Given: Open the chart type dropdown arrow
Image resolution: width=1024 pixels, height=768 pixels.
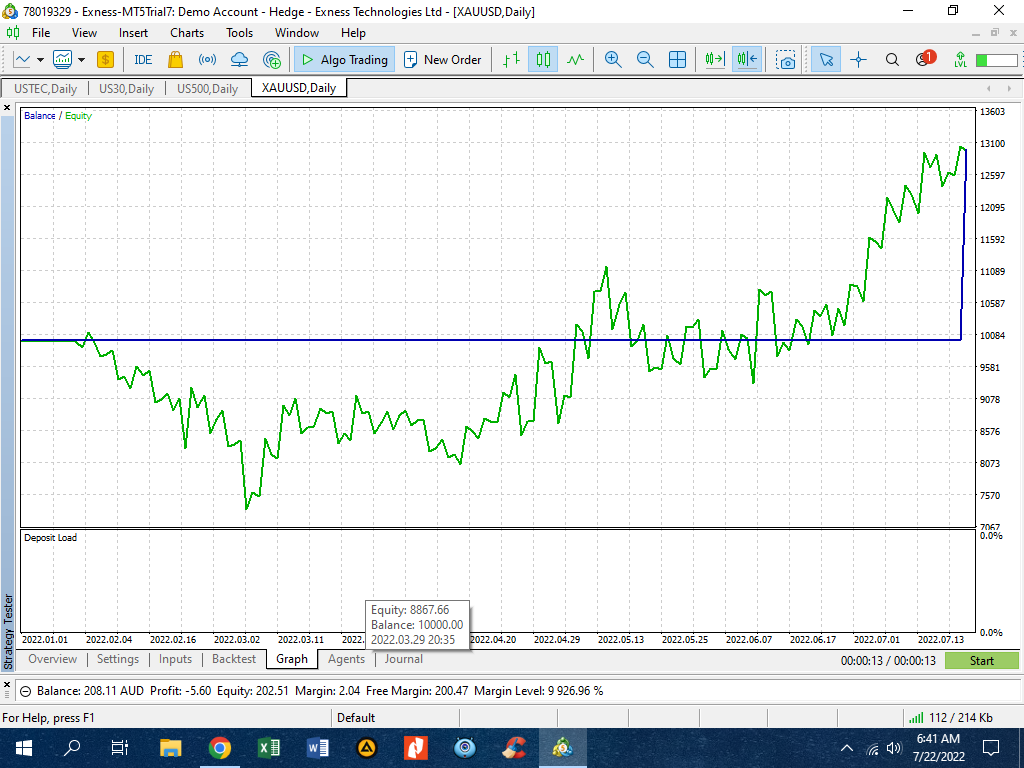Looking at the screenshot, I should coord(40,60).
